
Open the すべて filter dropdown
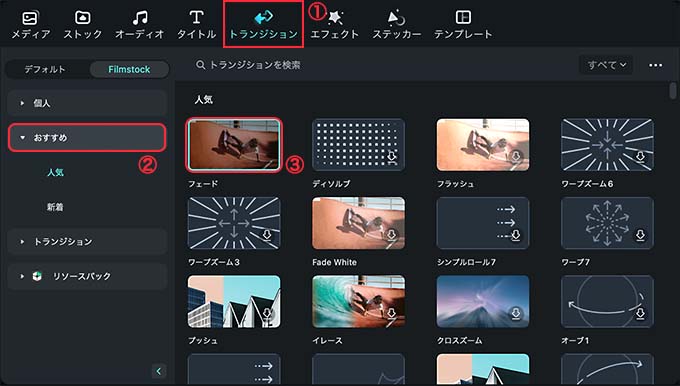606,65
